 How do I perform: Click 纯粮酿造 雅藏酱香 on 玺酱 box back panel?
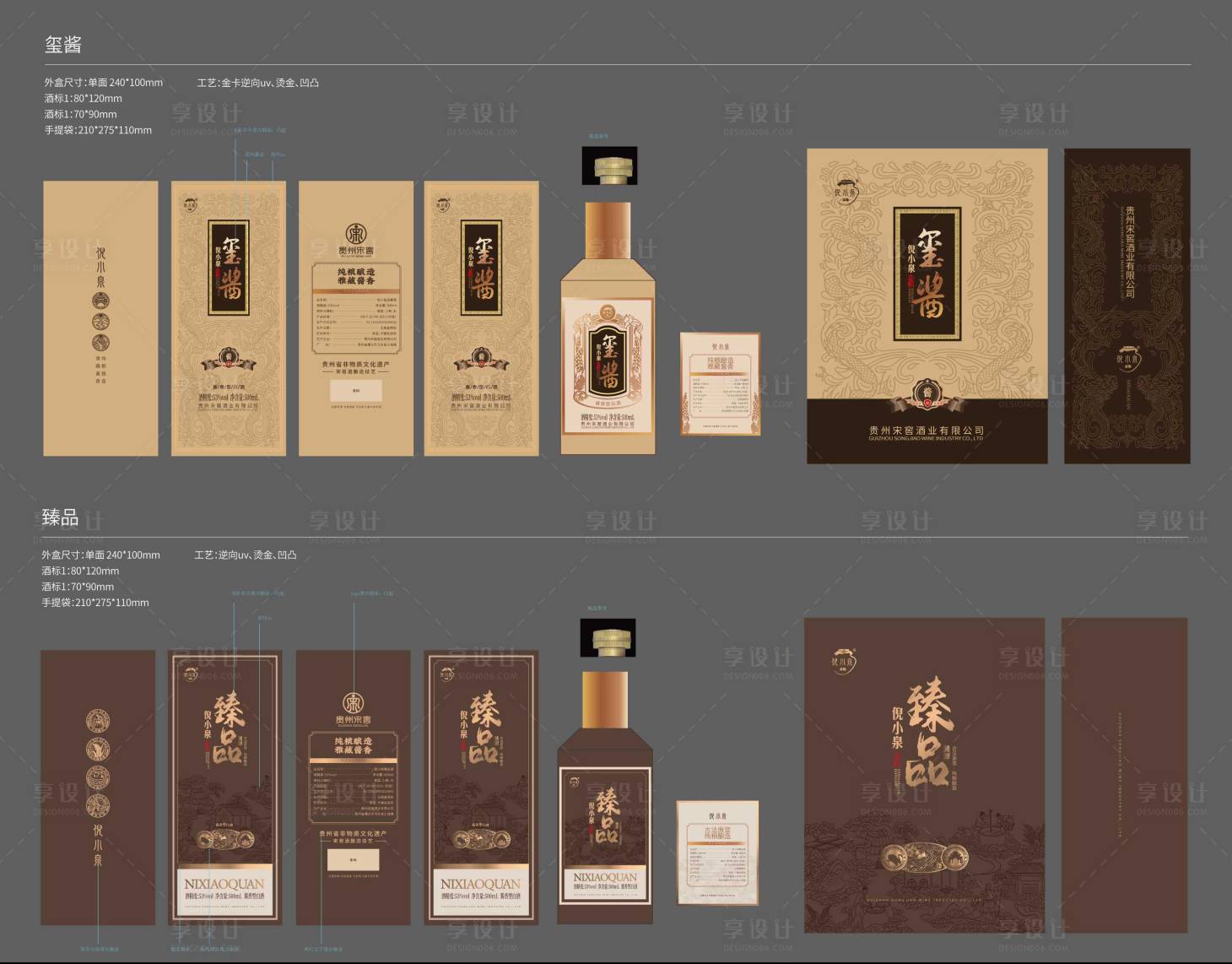[x=356, y=276]
